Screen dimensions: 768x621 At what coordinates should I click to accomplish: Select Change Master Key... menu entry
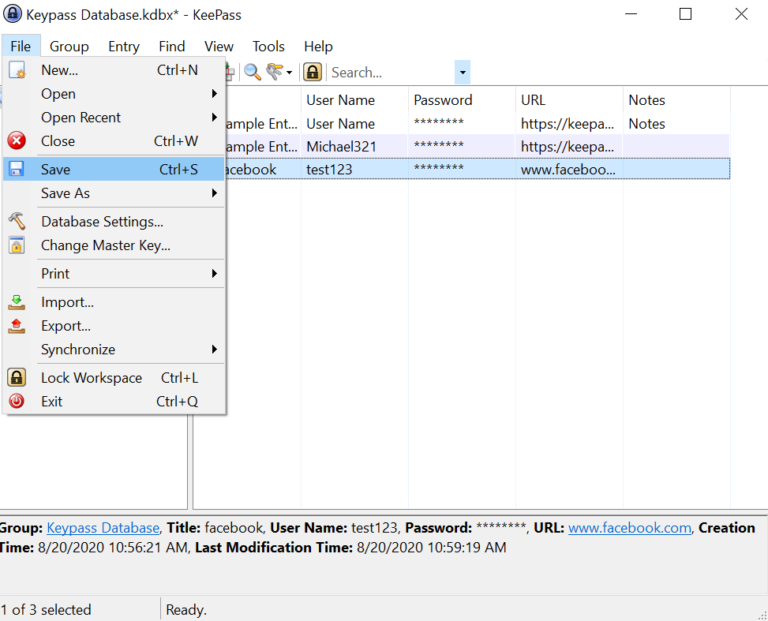[x=114, y=245]
